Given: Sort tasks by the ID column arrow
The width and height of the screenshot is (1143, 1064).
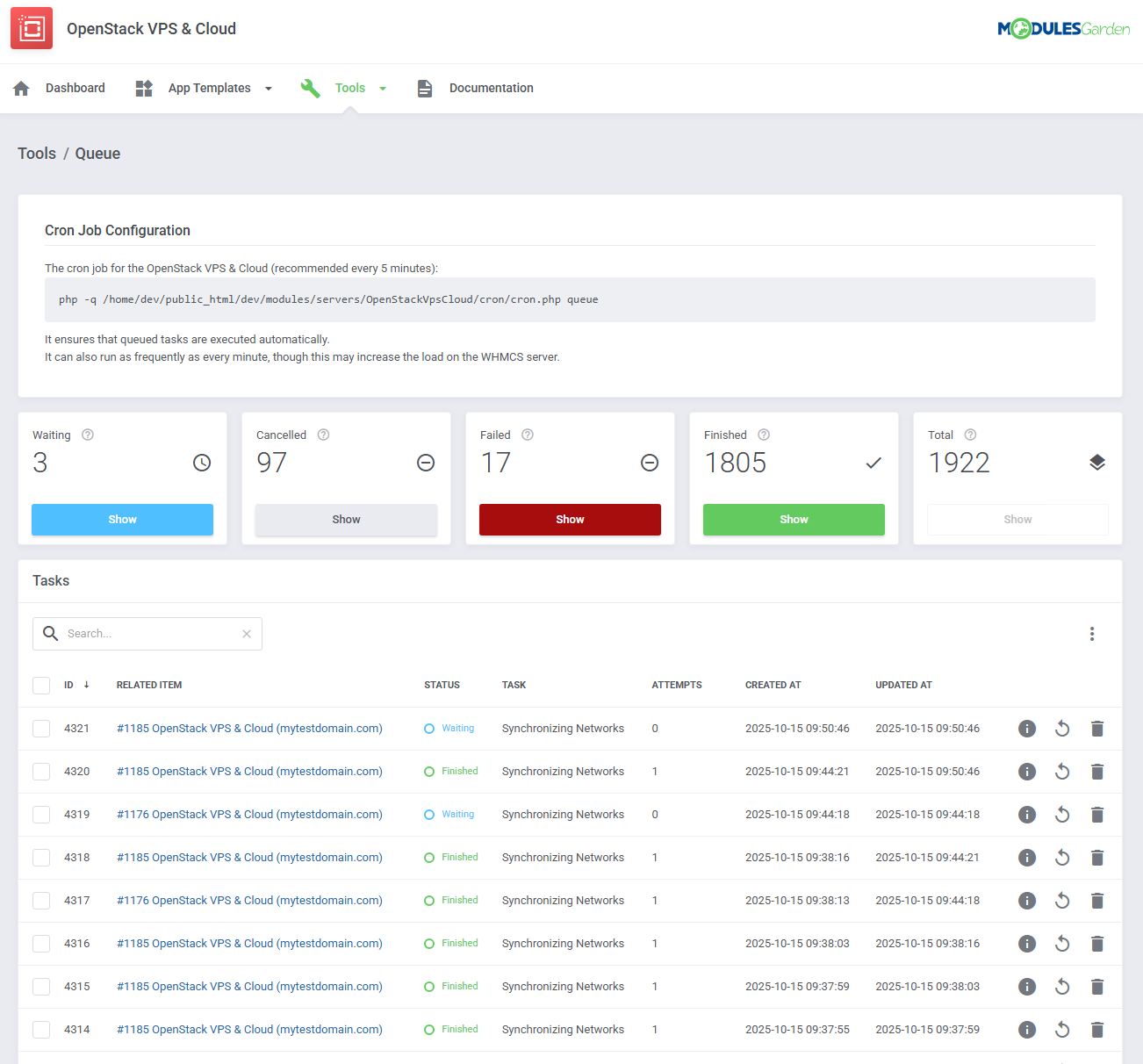Looking at the screenshot, I should 86,685.
